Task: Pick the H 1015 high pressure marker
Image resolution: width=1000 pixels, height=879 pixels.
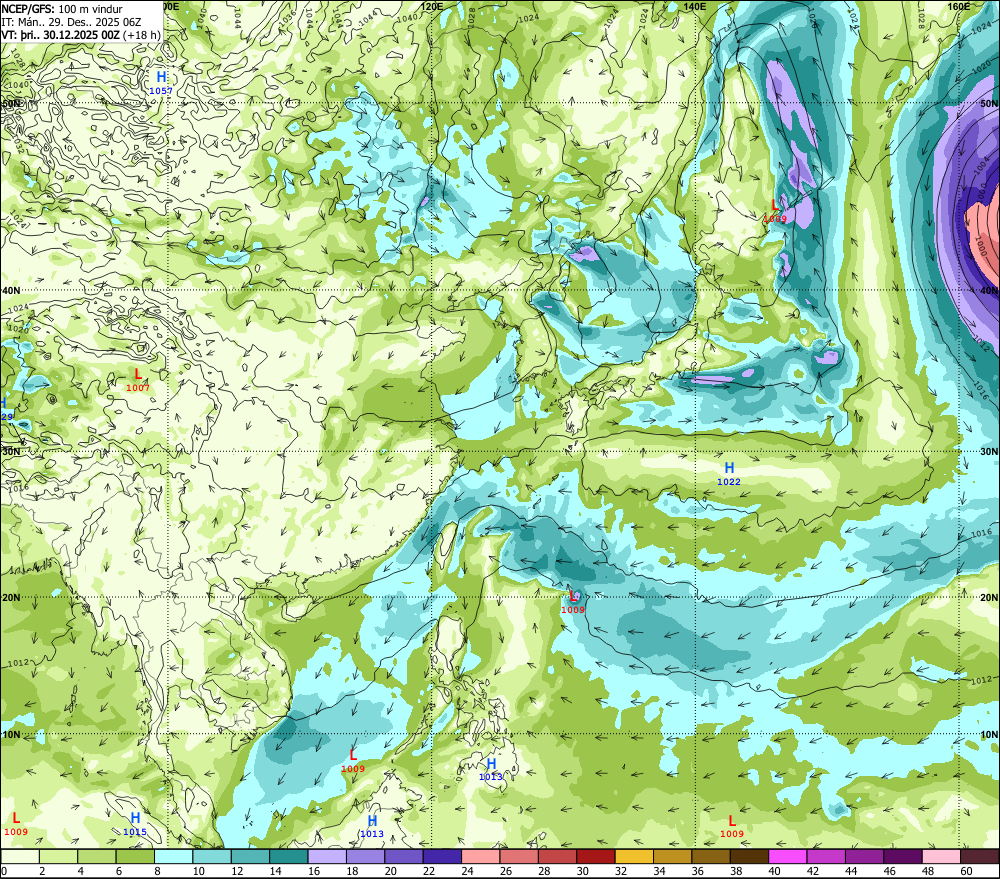Action: coord(135,824)
